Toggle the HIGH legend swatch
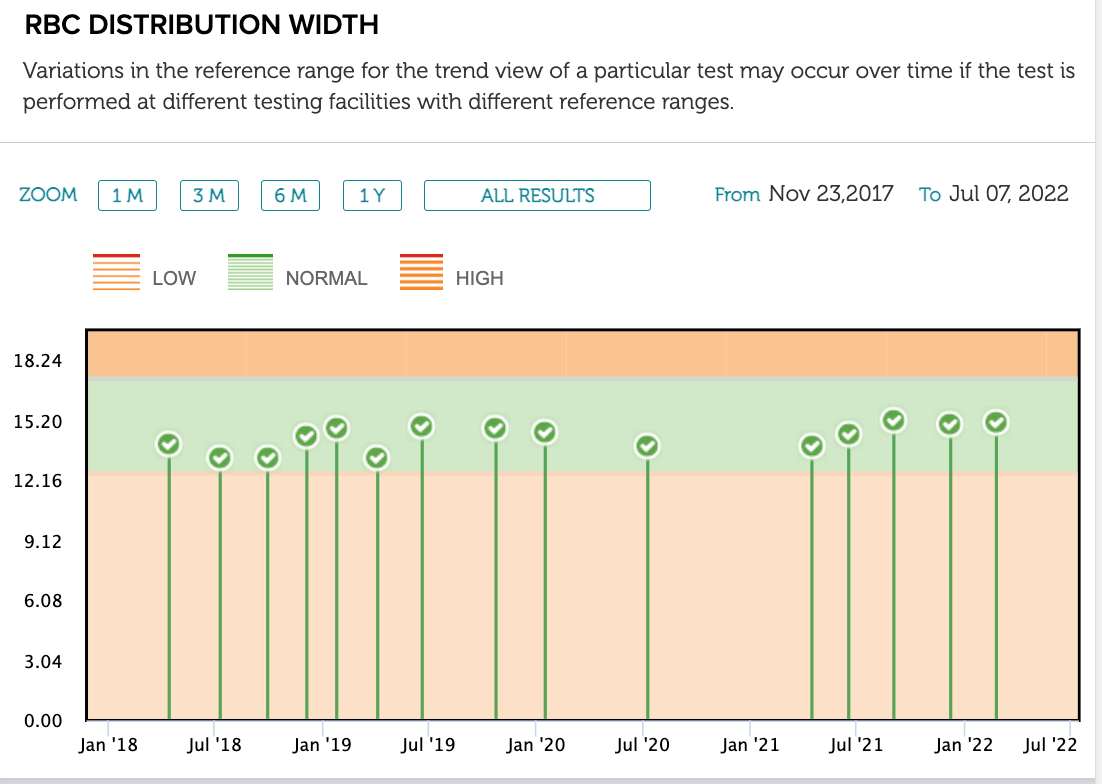The width and height of the screenshot is (1102, 784). tap(421, 272)
